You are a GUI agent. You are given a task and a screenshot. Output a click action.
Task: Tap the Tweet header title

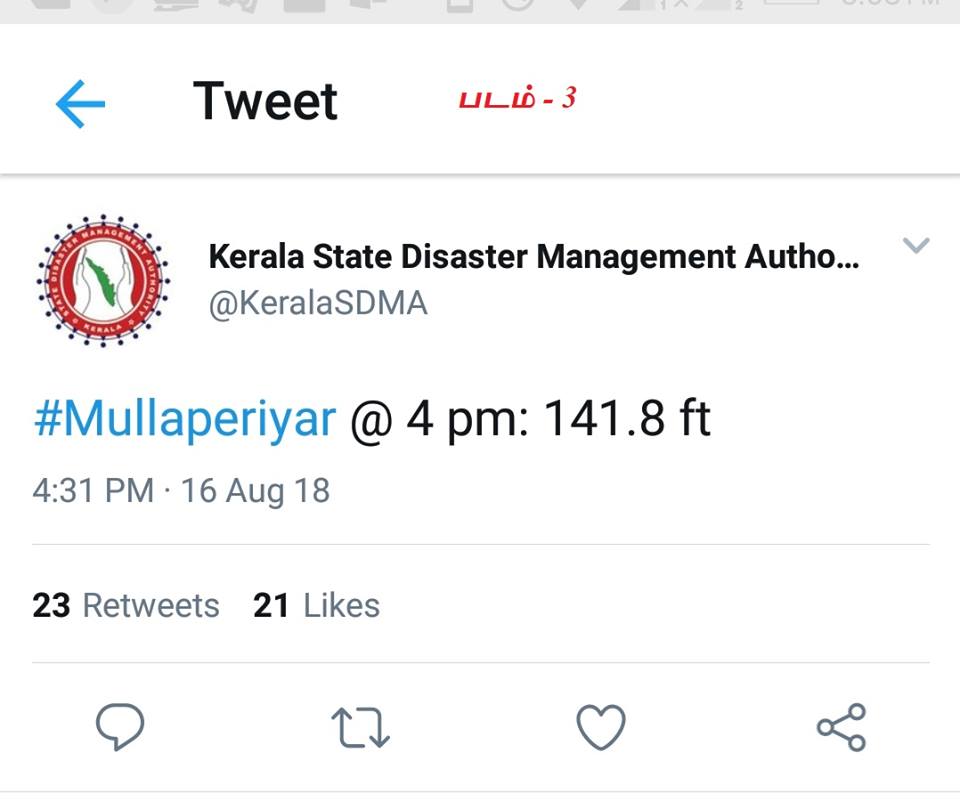coord(265,101)
